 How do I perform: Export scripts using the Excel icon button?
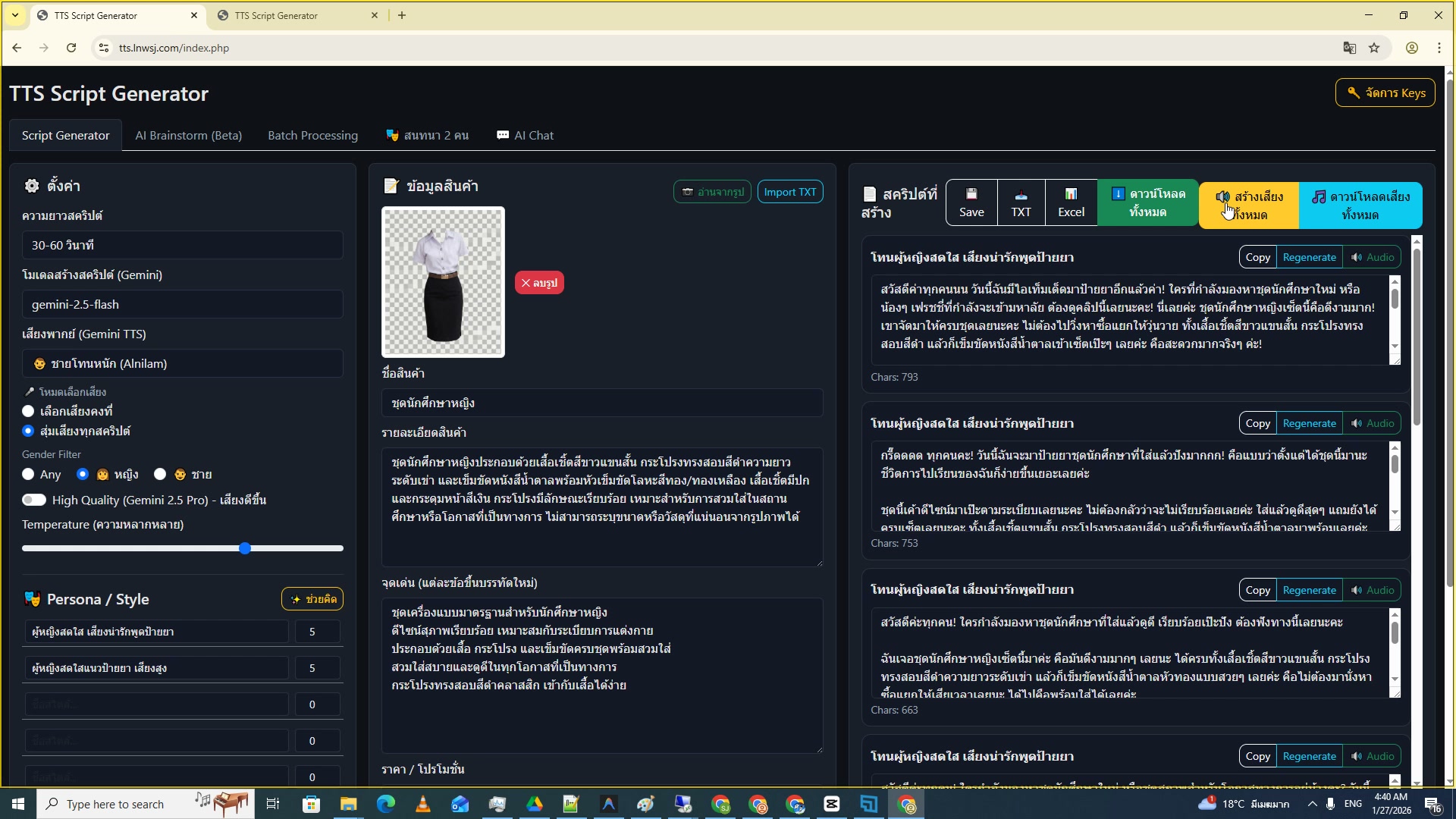(x=1071, y=202)
